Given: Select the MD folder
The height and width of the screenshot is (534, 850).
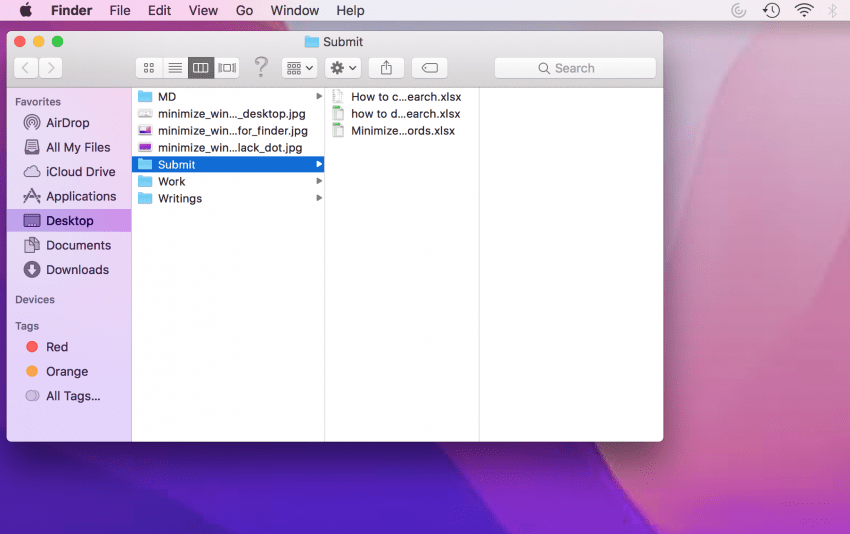Looking at the screenshot, I should [228, 96].
